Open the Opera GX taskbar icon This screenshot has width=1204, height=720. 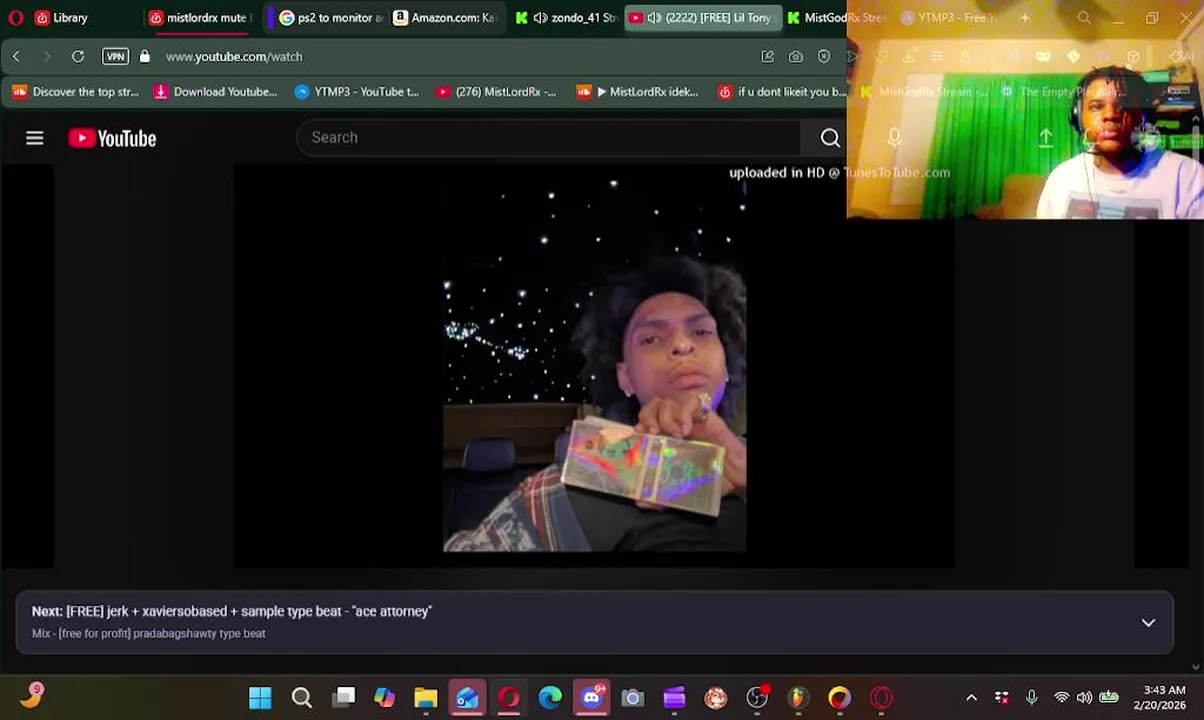point(509,698)
